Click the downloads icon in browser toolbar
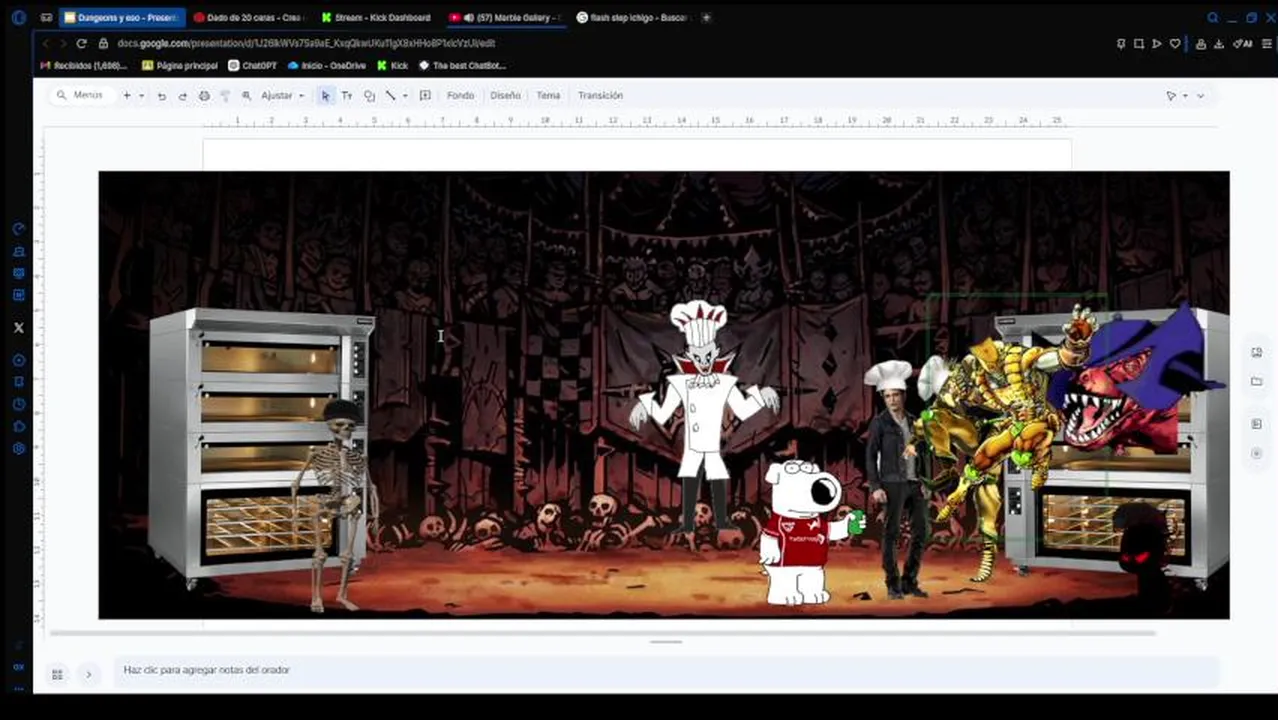This screenshot has width=1278, height=720. tap(1219, 44)
